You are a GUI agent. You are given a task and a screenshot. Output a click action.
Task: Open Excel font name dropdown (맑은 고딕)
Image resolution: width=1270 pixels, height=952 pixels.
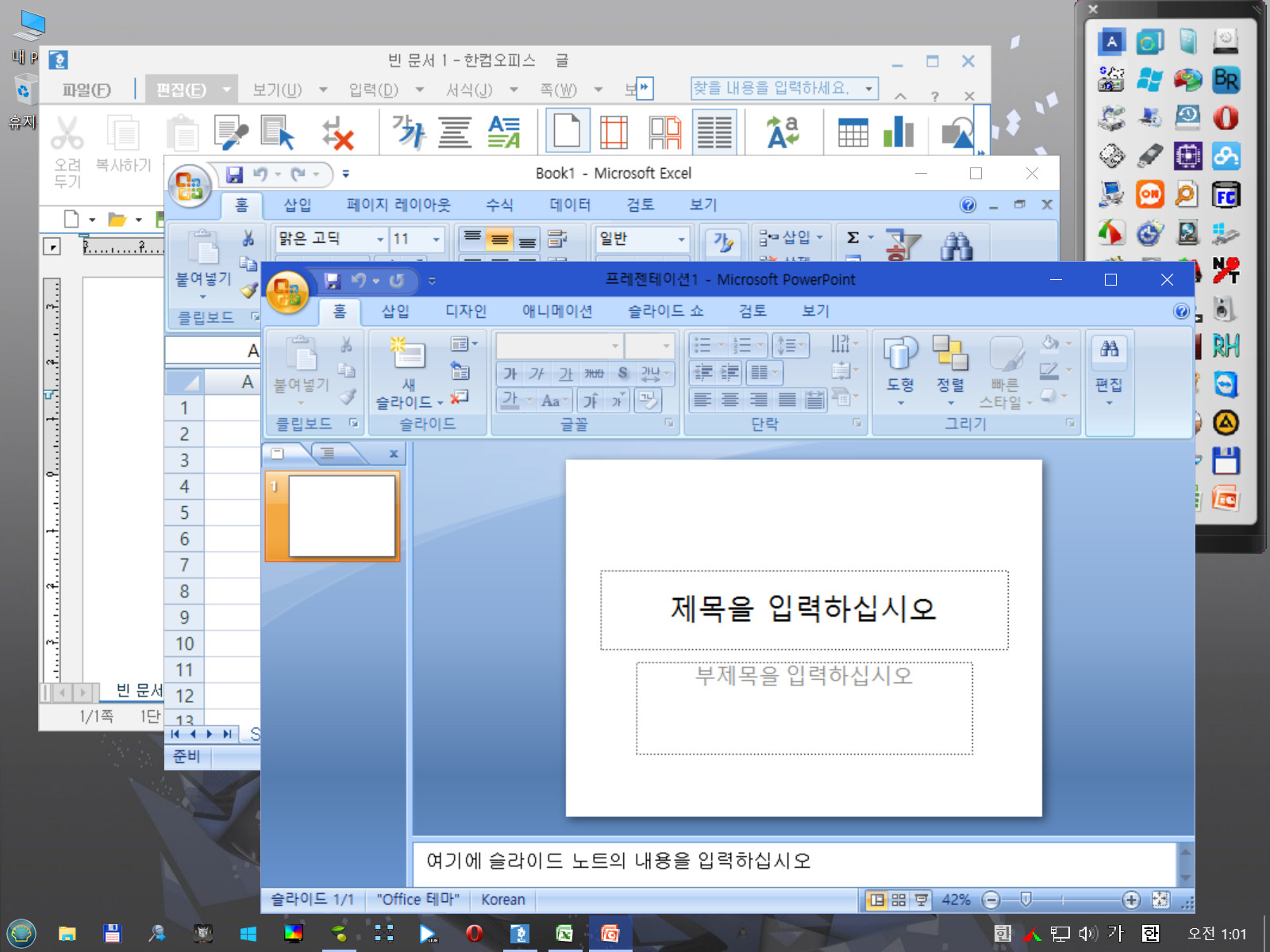380,239
